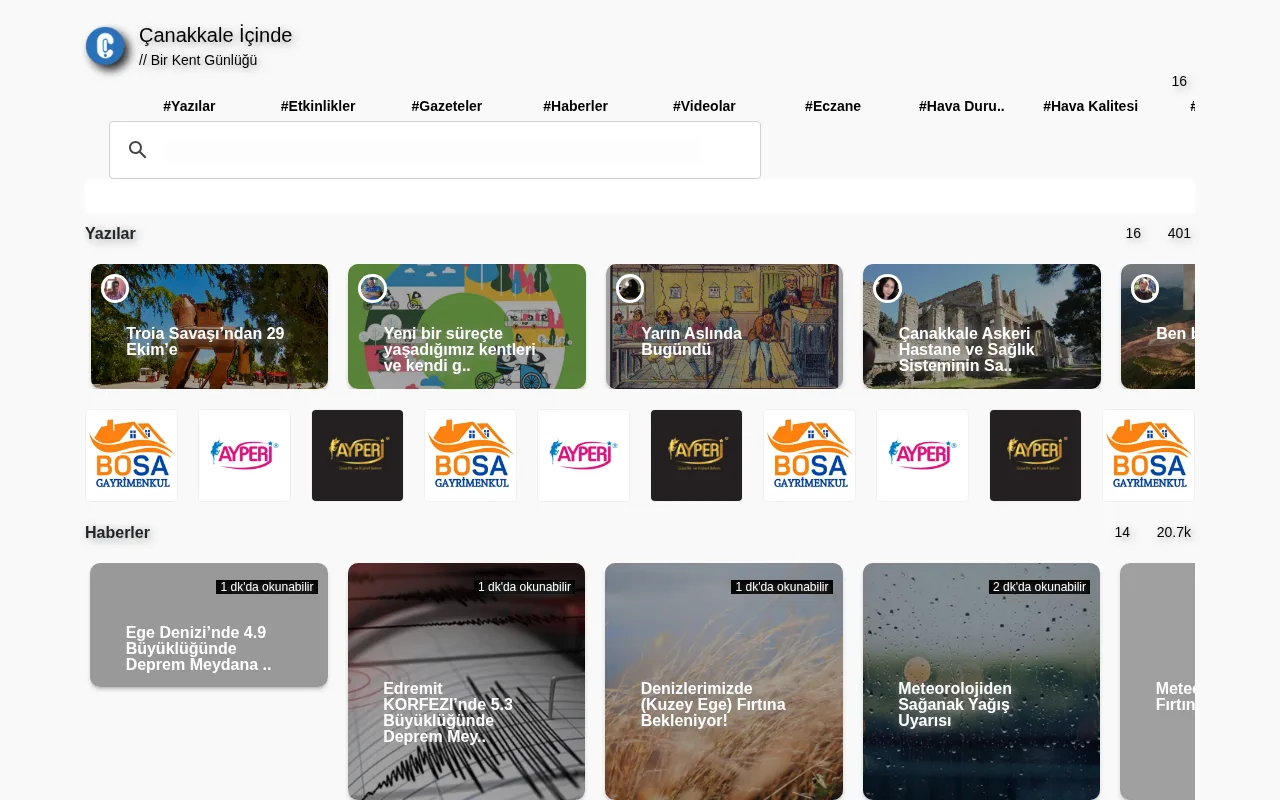Open the #Etkinlikler navigation item
This screenshot has width=1280, height=800.
(x=318, y=106)
